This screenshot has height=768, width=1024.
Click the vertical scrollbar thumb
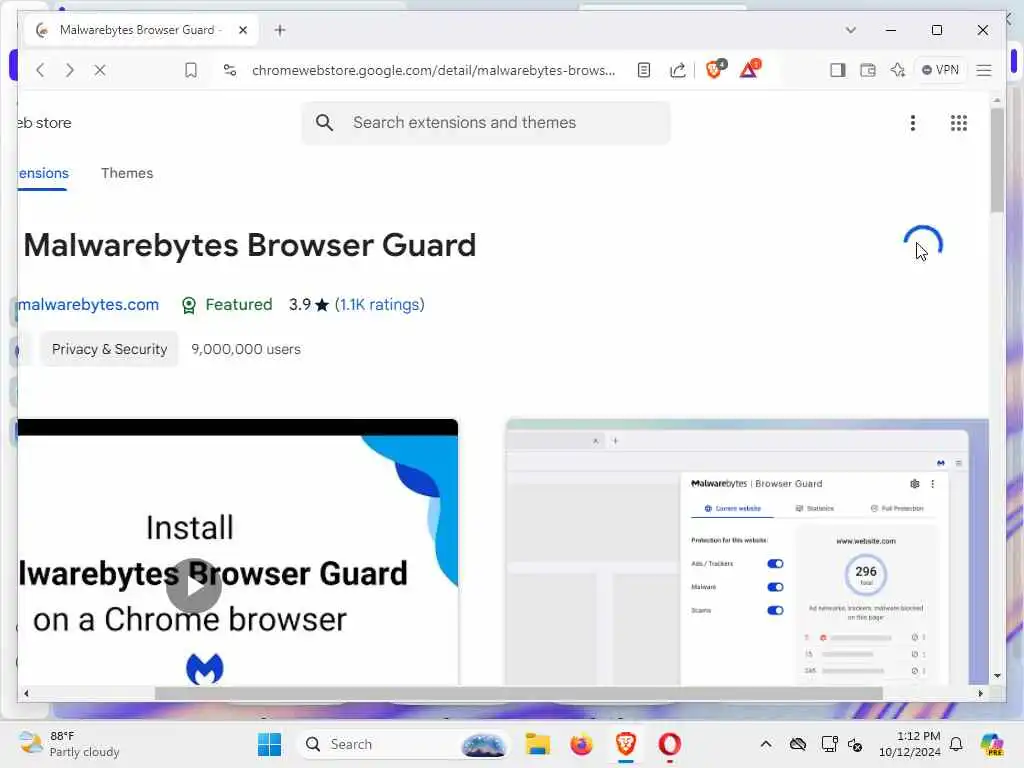point(997,160)
